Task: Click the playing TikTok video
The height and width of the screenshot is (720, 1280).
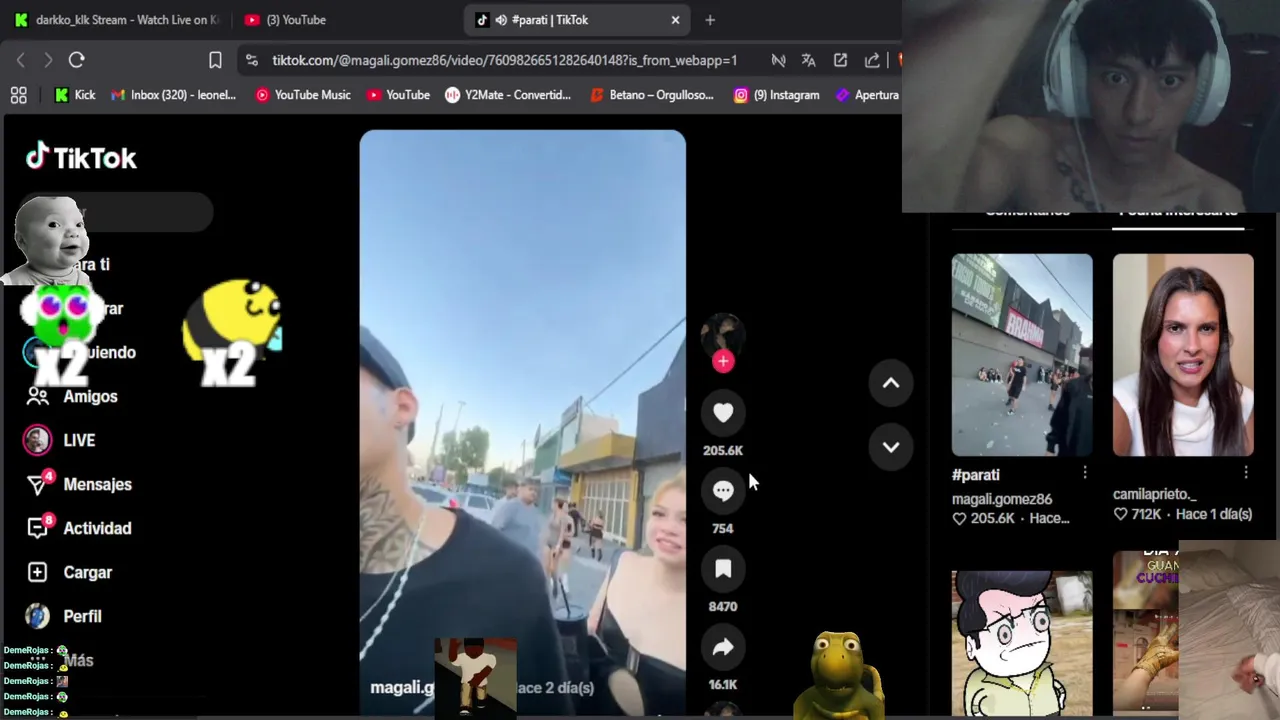Action: pos(523,423)
